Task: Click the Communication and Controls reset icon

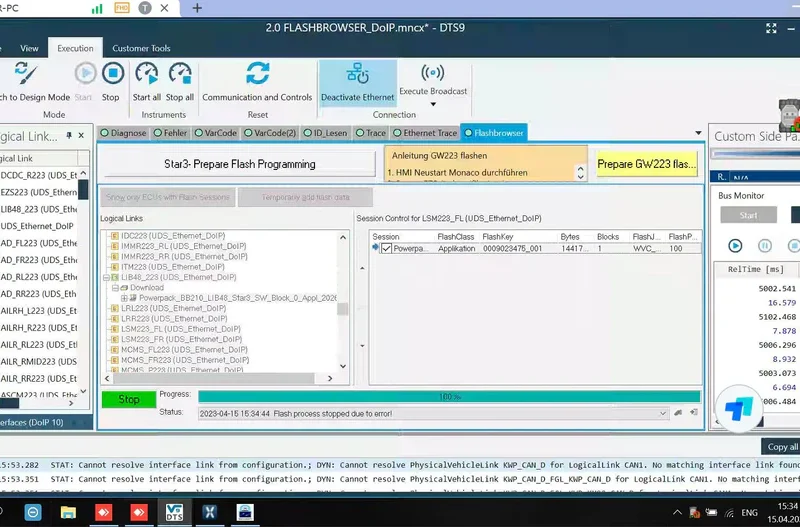Action: 257,74
